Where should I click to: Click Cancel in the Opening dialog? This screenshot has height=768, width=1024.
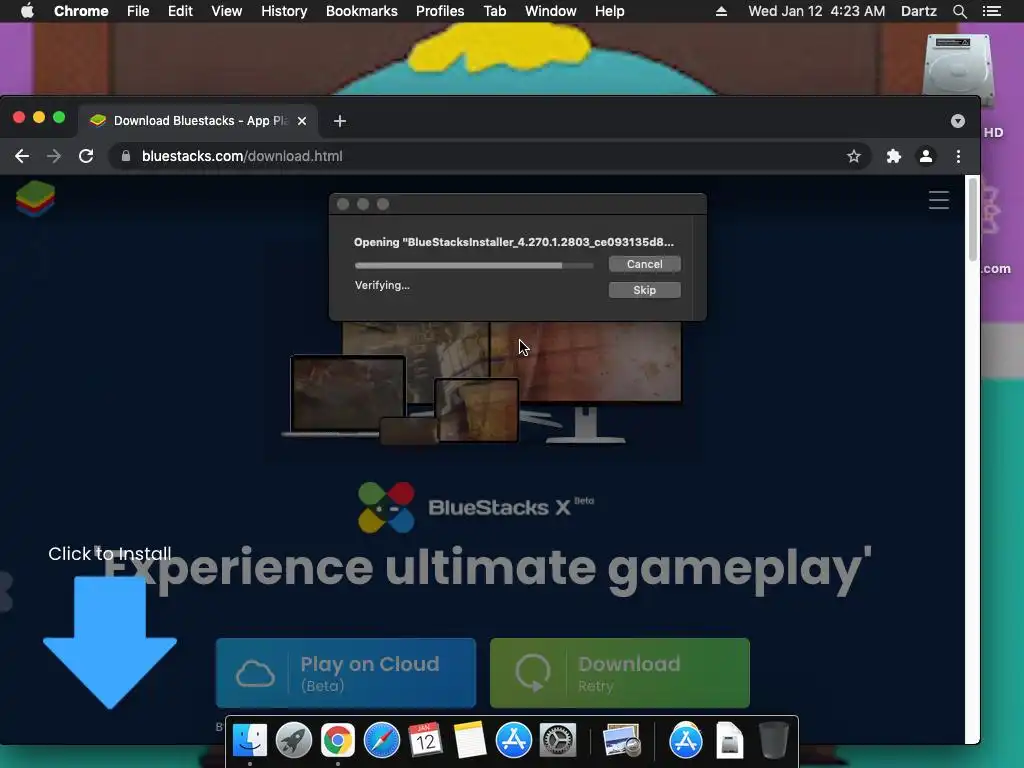[x=645, y=264]
